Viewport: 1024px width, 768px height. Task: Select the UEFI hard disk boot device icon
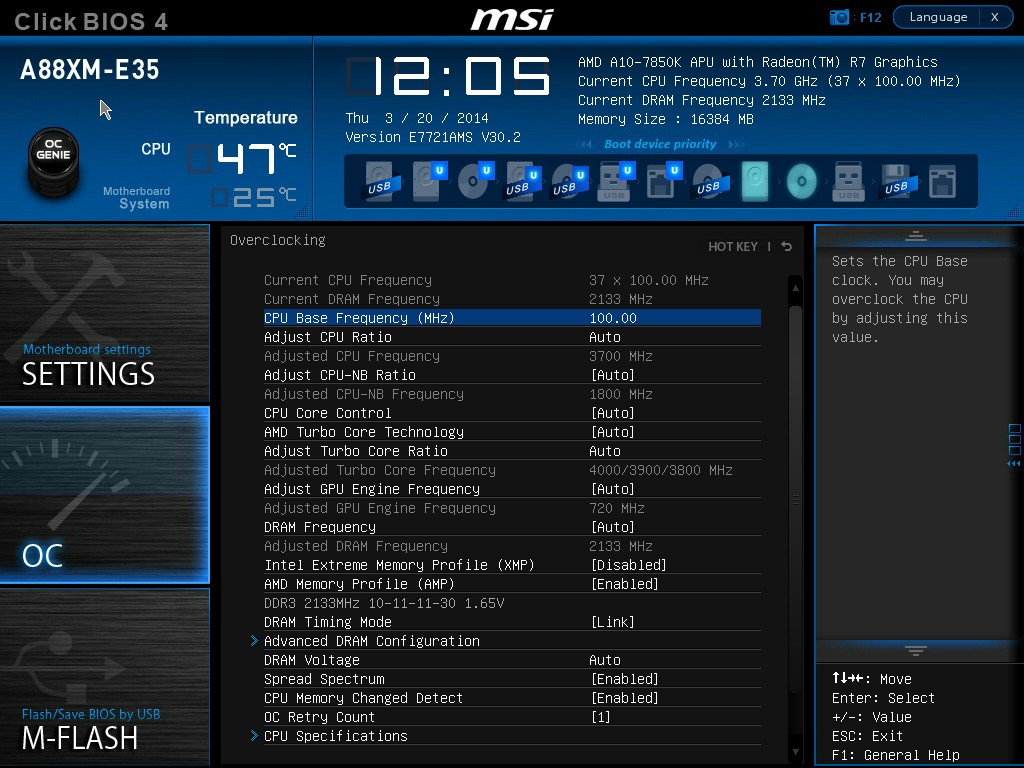pos(429,182)
